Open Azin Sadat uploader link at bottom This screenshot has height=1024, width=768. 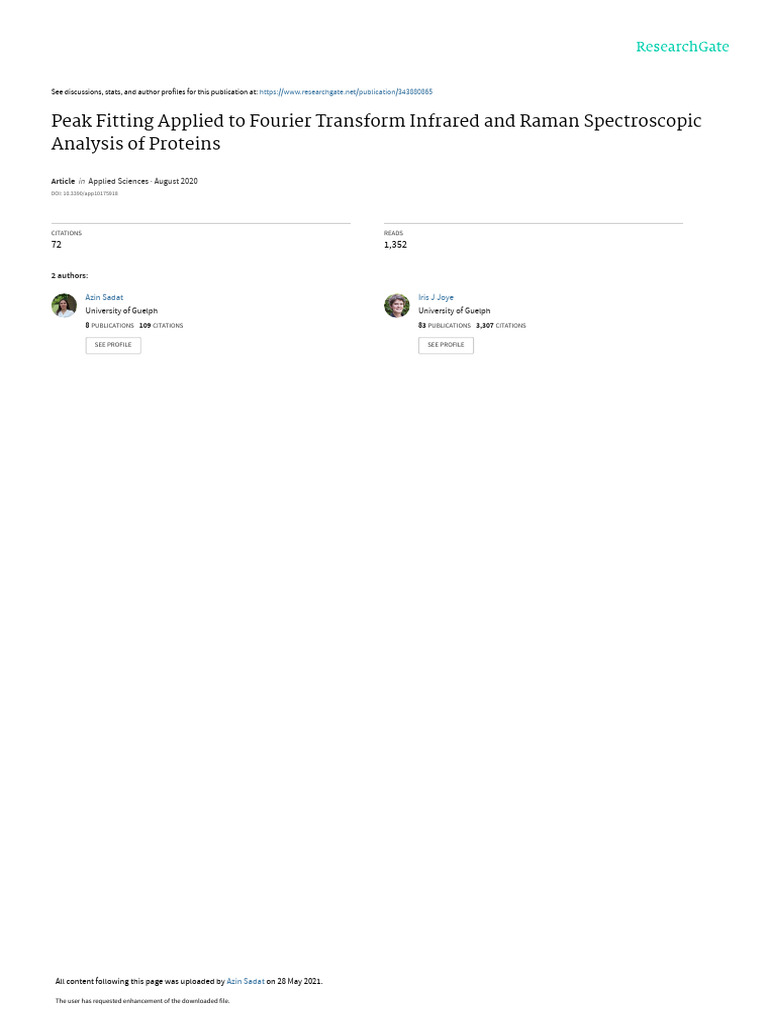coord(245,981)
